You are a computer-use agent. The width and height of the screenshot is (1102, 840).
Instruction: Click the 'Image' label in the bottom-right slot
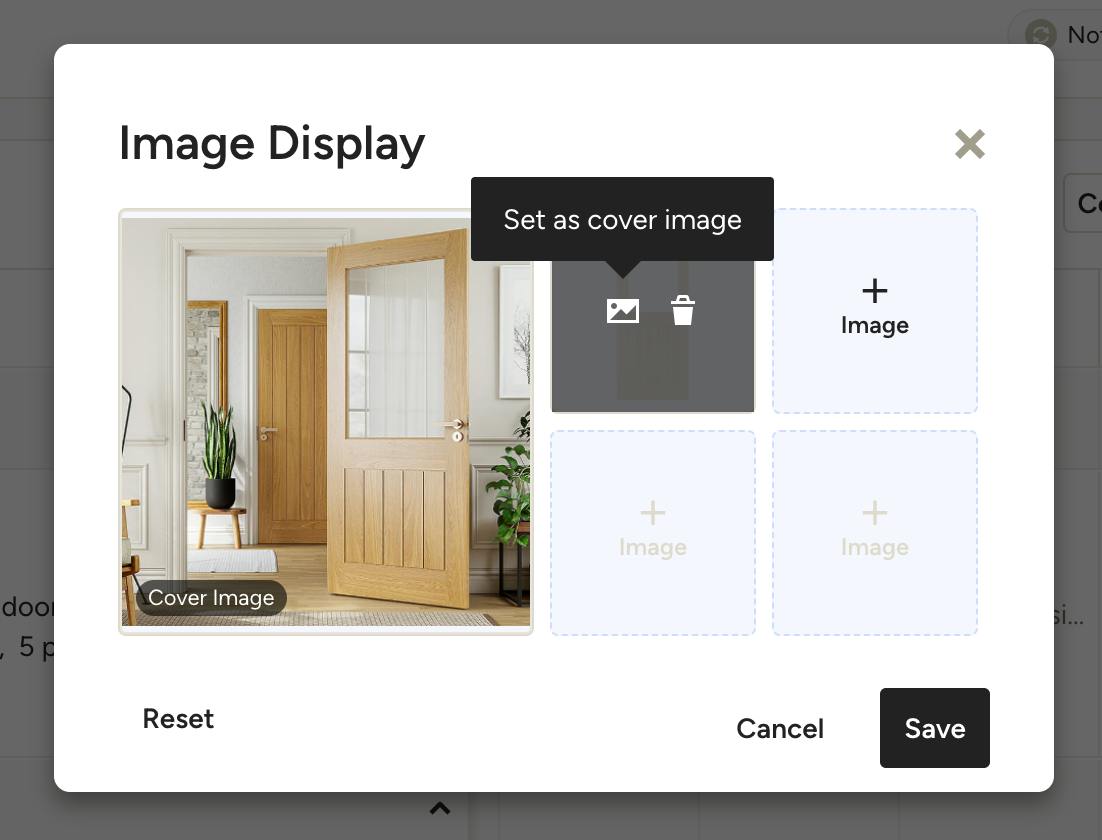(x=874, y=547)
